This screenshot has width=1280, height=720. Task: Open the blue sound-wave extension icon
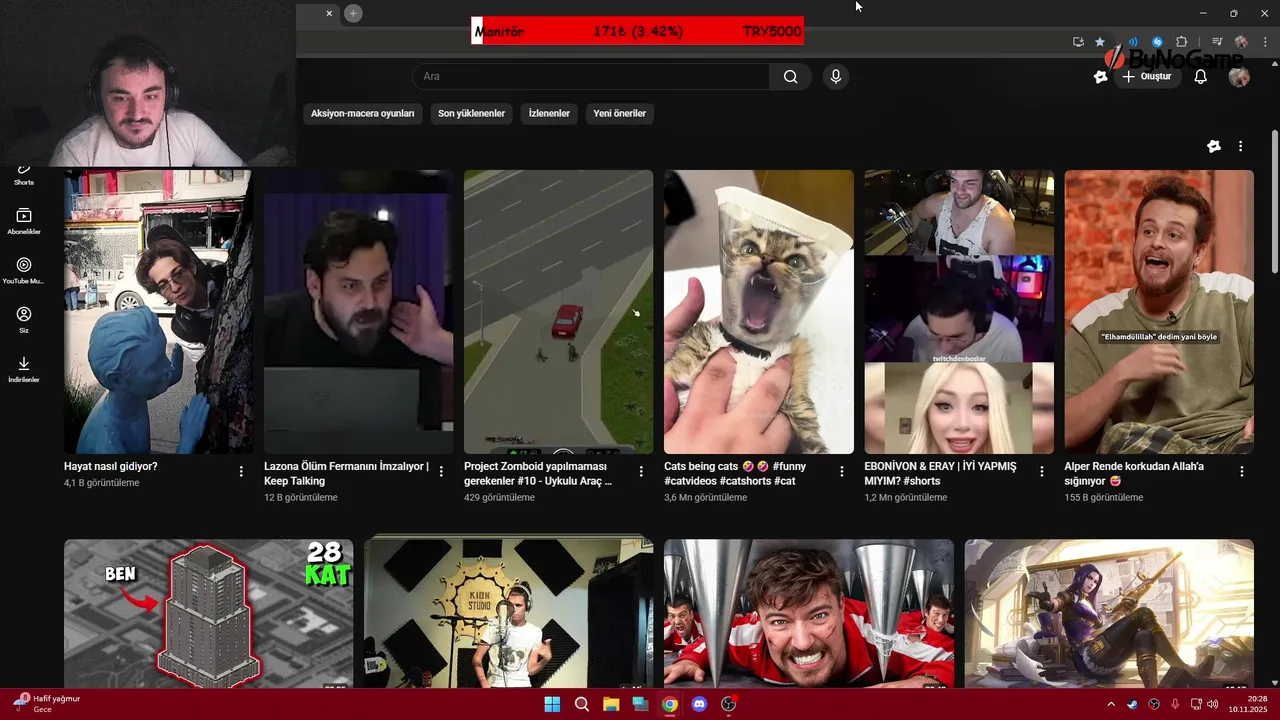tap(1133, 42)
